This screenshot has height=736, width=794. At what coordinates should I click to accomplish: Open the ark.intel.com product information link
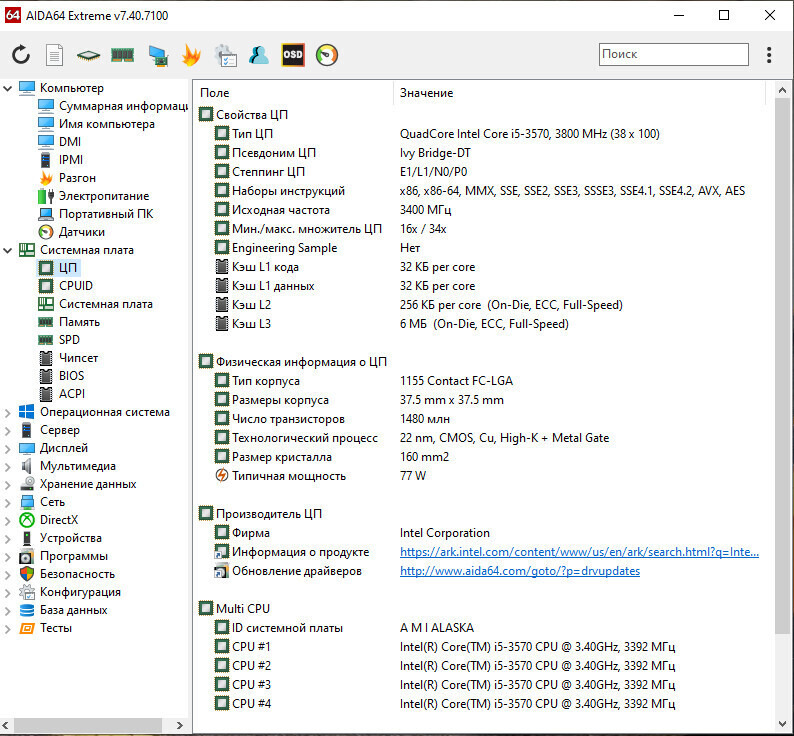pyautogui.click(x=579, y=552)
